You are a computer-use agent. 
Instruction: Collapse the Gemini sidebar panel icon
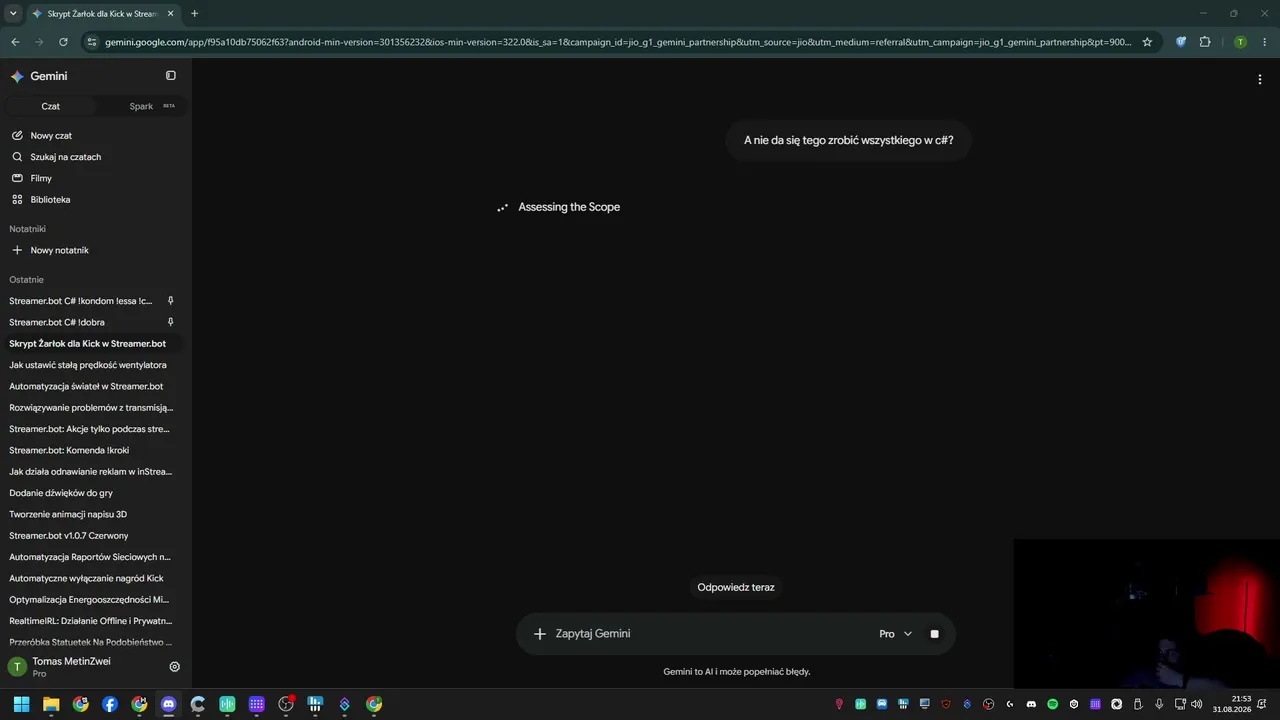pyautogui.click(x=171, y=76)
